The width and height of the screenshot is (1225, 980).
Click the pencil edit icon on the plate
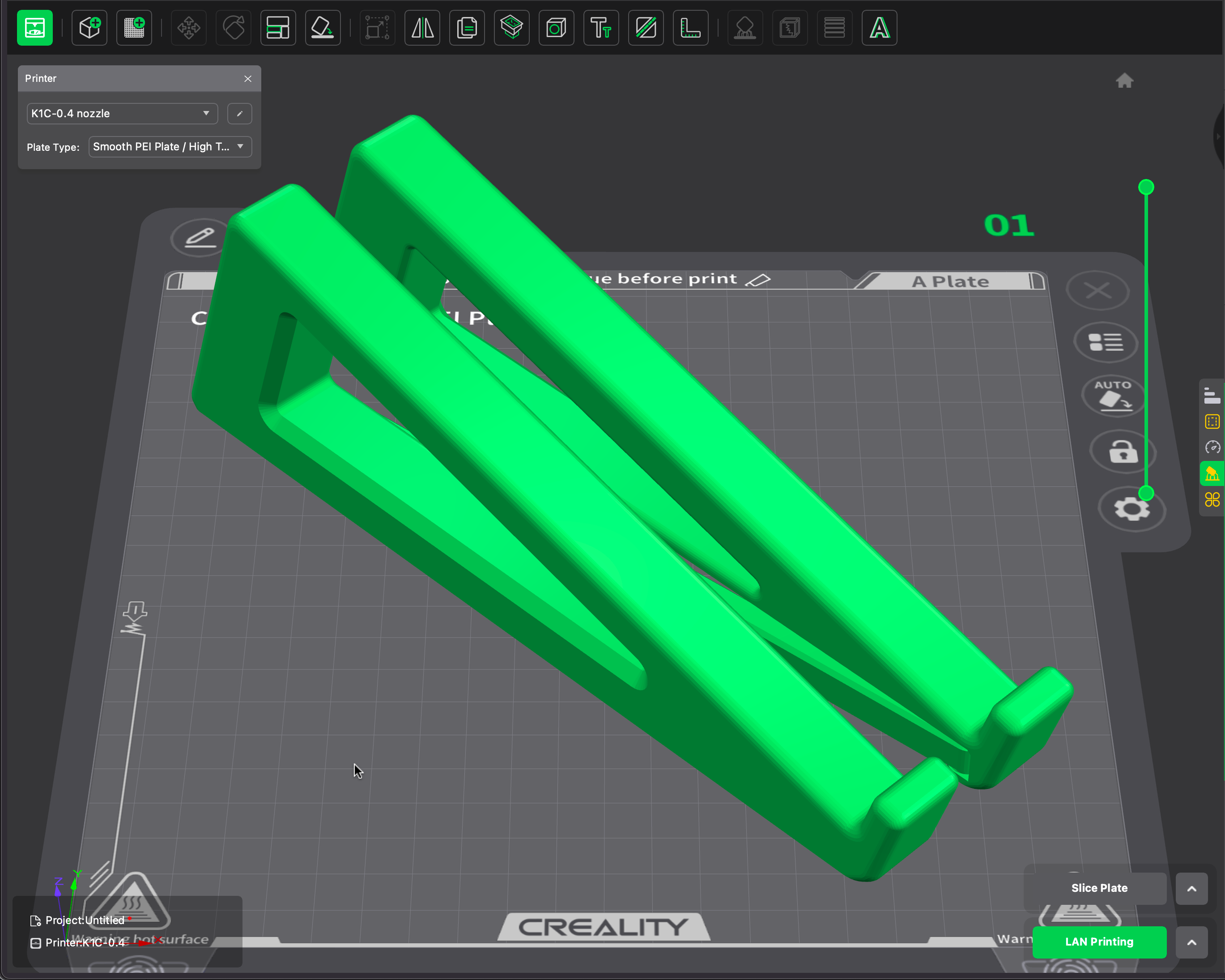[x=200, y=237]
